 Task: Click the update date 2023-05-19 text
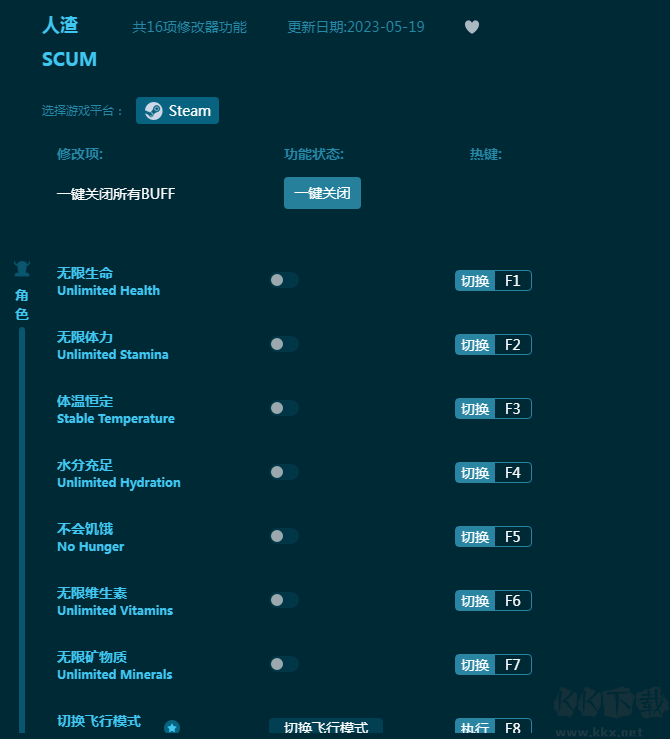point(356,27)
